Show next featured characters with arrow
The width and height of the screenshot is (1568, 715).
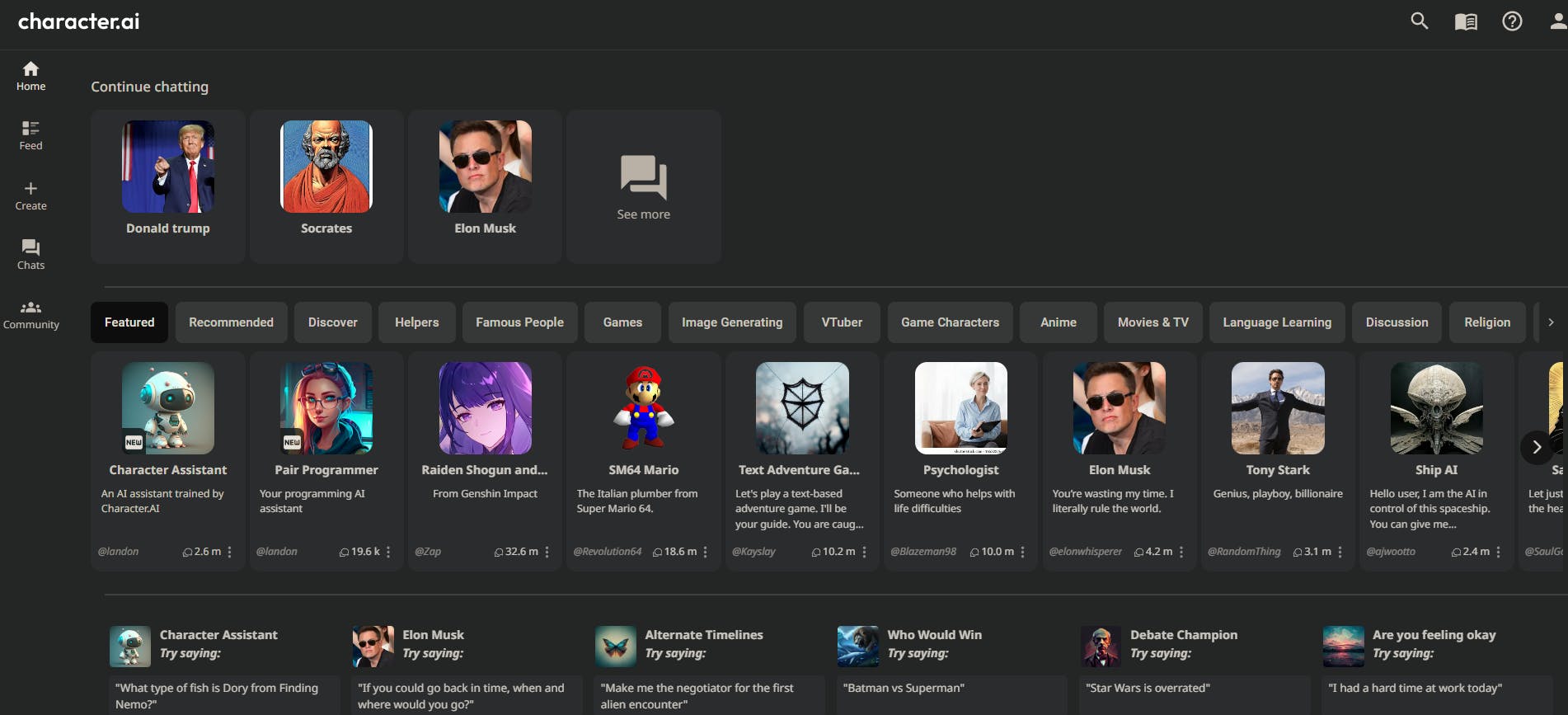(1537, 447)
